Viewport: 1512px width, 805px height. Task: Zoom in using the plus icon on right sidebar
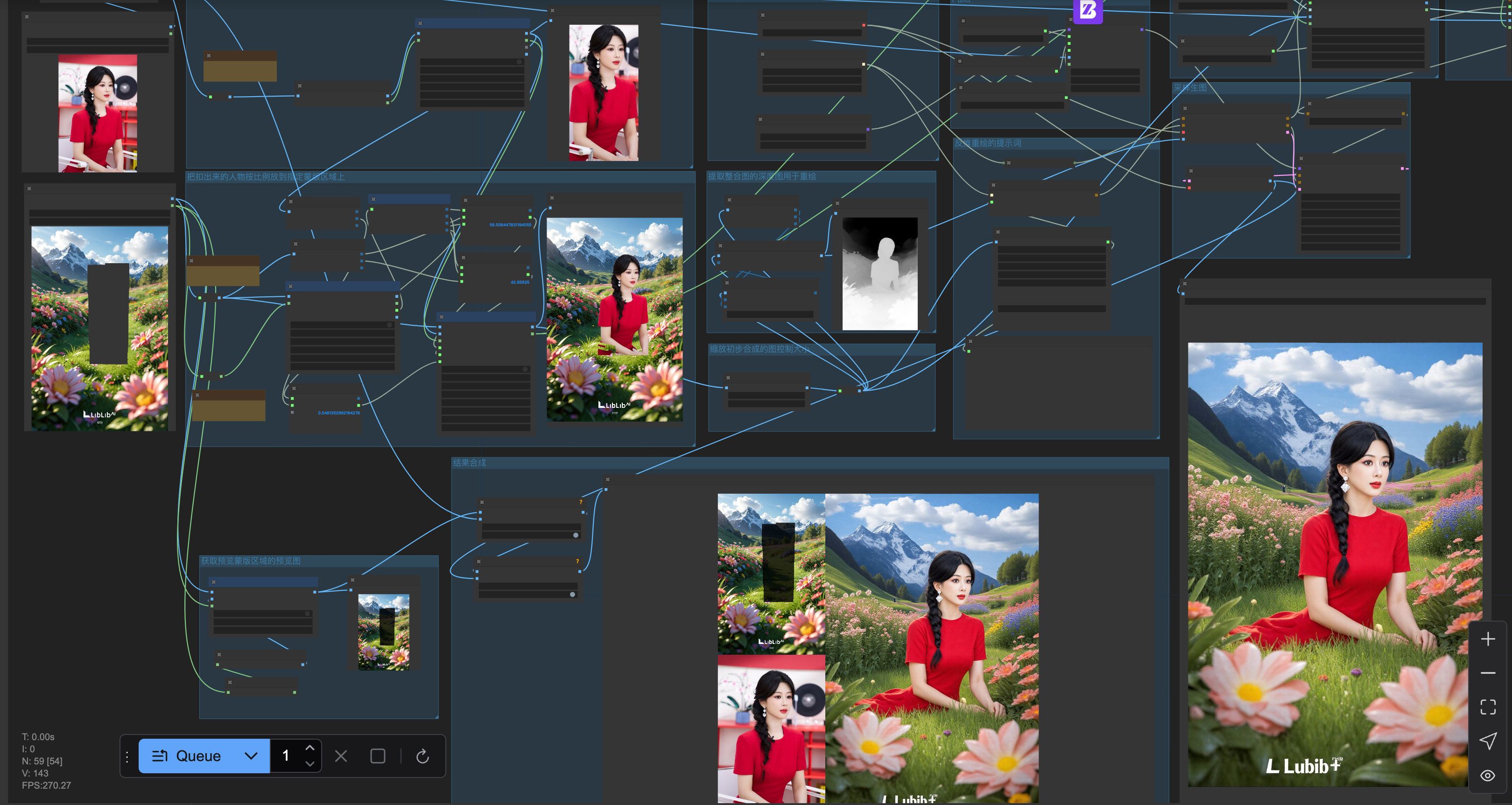1488,639
